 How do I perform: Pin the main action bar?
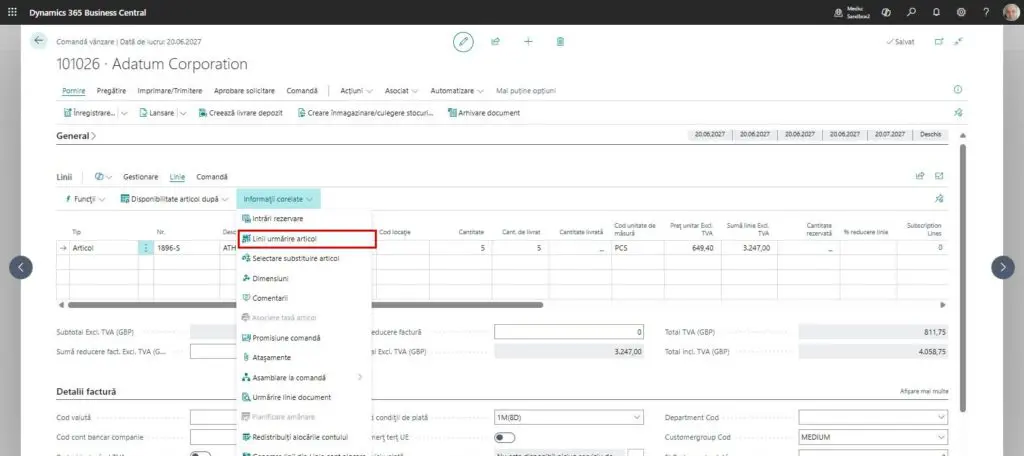tap(958, 112)
